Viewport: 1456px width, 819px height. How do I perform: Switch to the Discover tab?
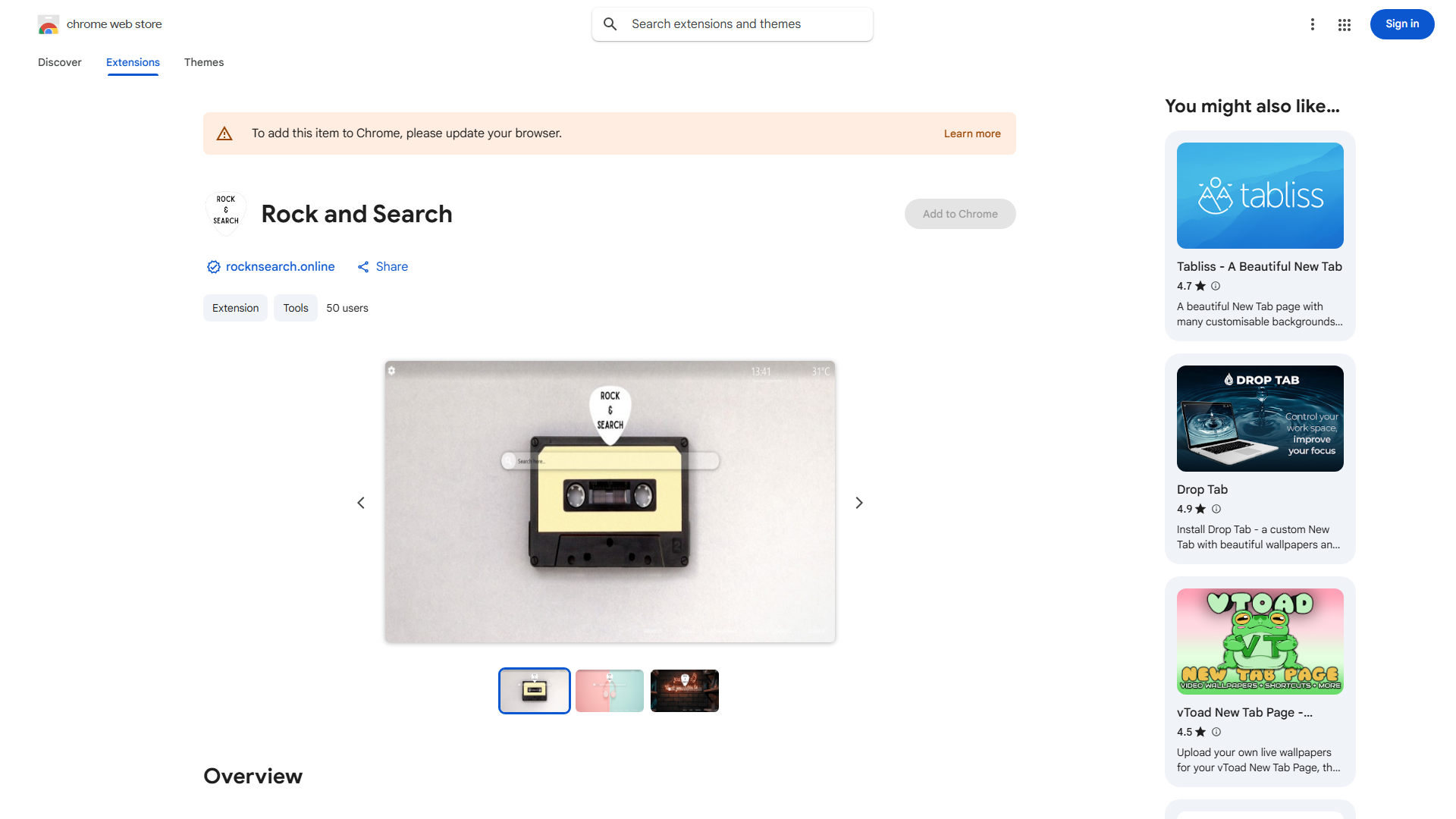(60, 62)
